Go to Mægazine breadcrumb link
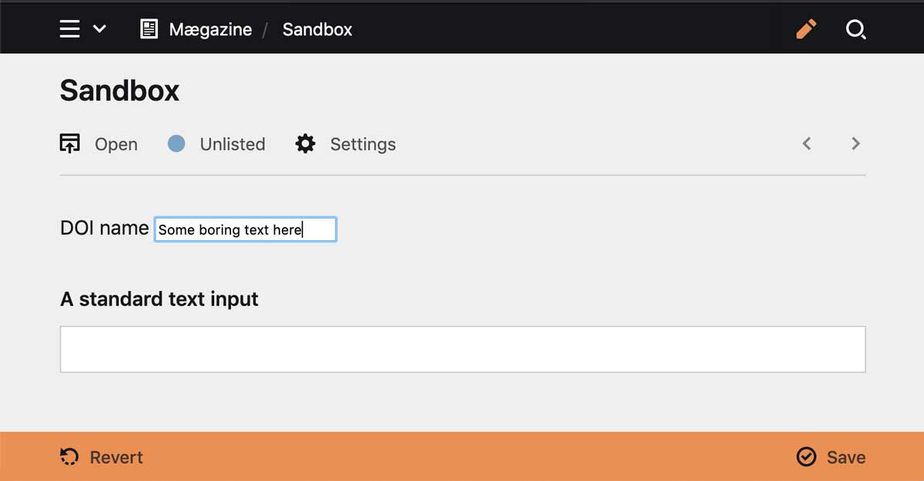The width and height of the screenshot is (924, 481). pos(210,29)
